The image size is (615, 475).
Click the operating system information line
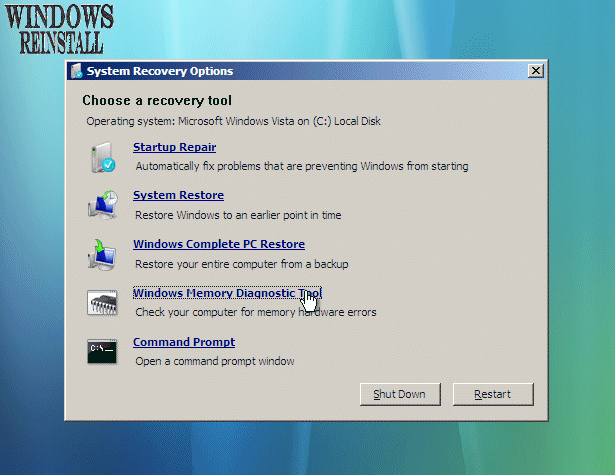233,121
